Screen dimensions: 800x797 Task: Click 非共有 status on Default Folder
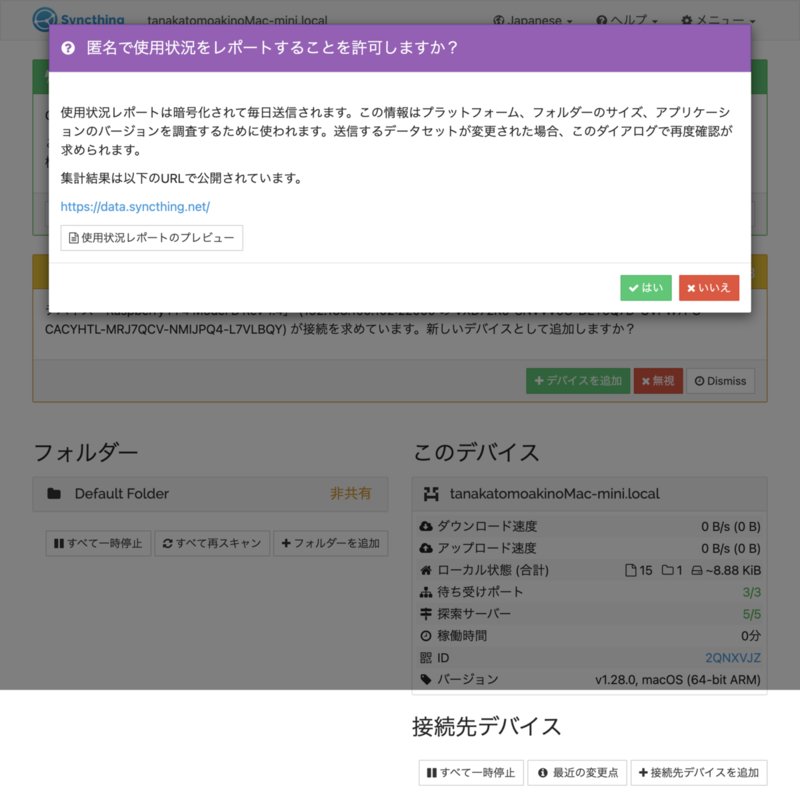(x=351, y=493)
